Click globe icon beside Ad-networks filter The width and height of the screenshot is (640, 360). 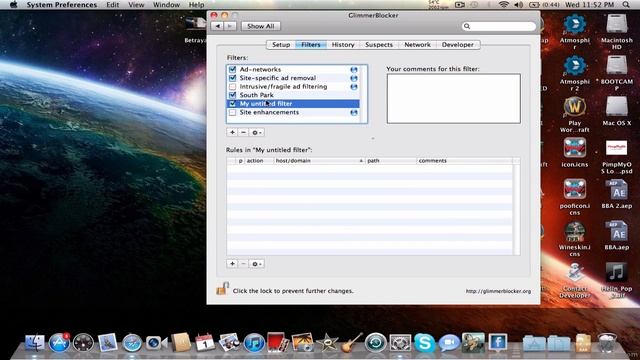[x=354, y=70]
